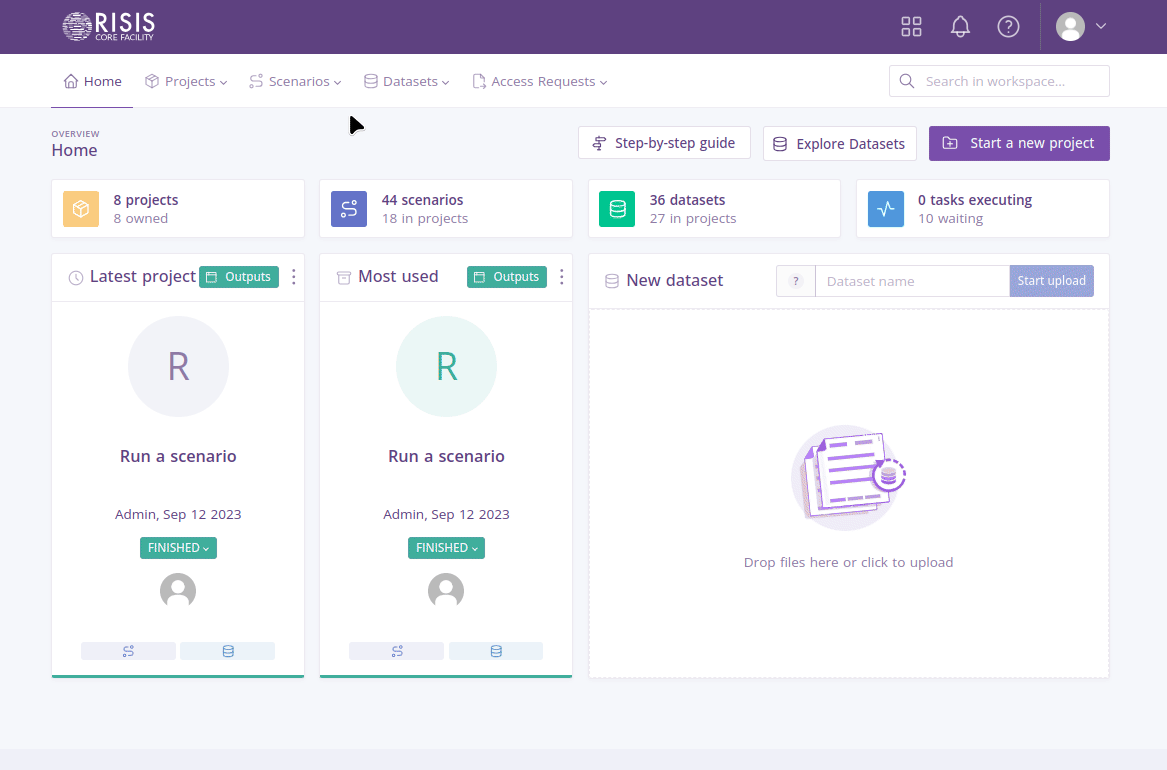The width and height of the screenshot is (1167, 770).
Task: Open the Most used card three-dot menu
Action: [561, 277]
